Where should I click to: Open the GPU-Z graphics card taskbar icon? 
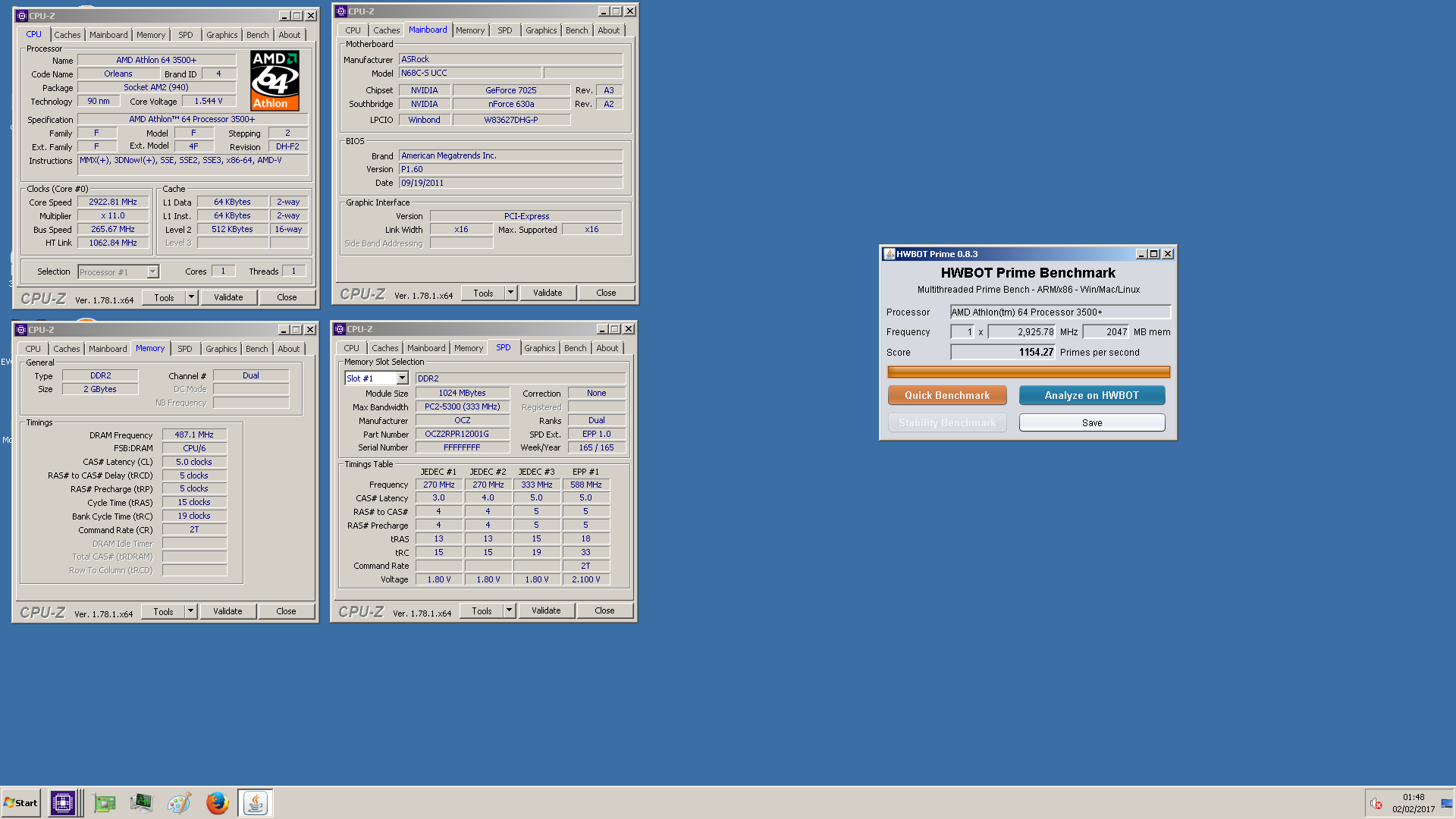(x=104, y=803)
